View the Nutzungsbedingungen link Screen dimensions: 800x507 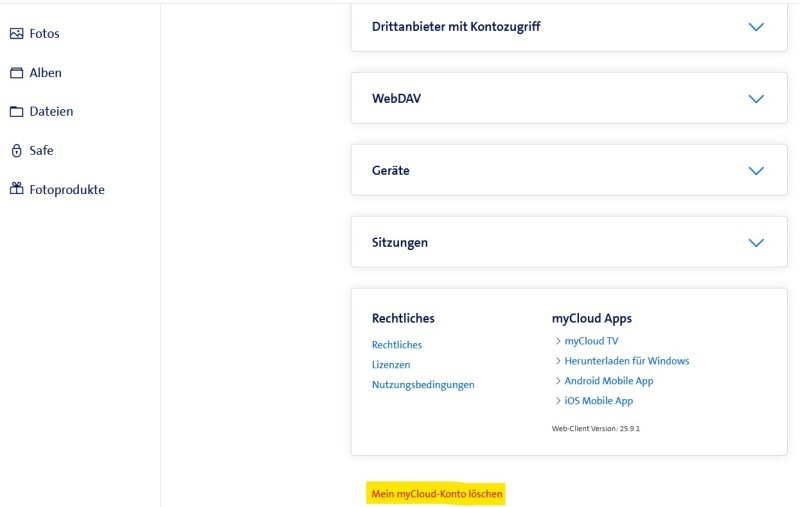tap(423, 385)
